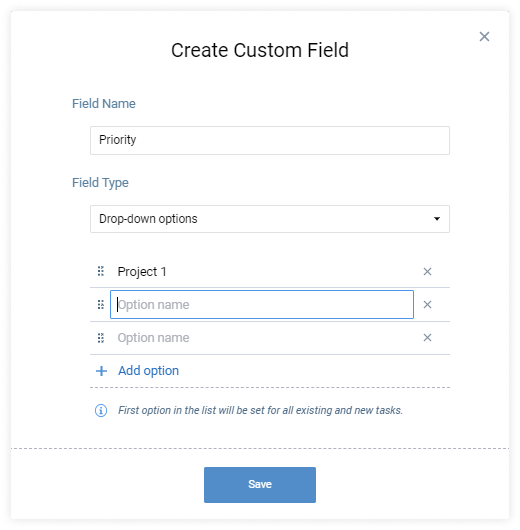Click the Field Type label
520x530 pixels.
pyautogui.click(x=100, y=183)
